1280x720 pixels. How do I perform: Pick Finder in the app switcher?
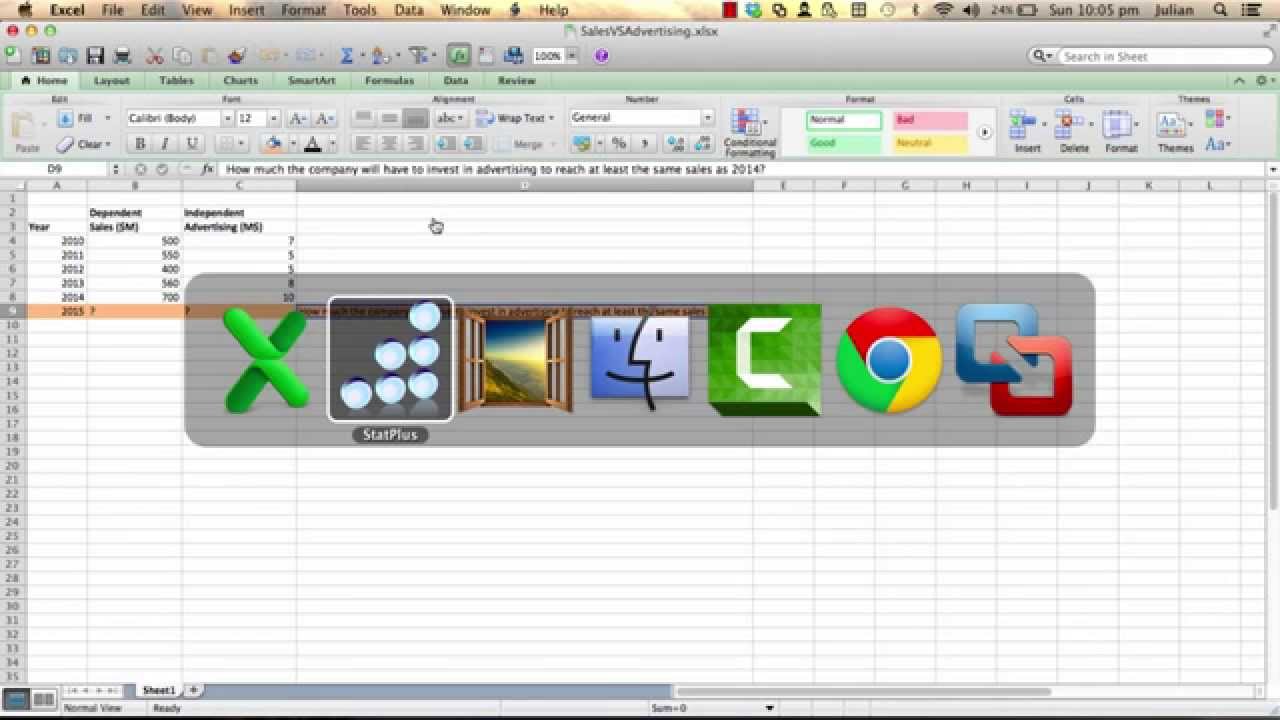(x=640, y=360)
